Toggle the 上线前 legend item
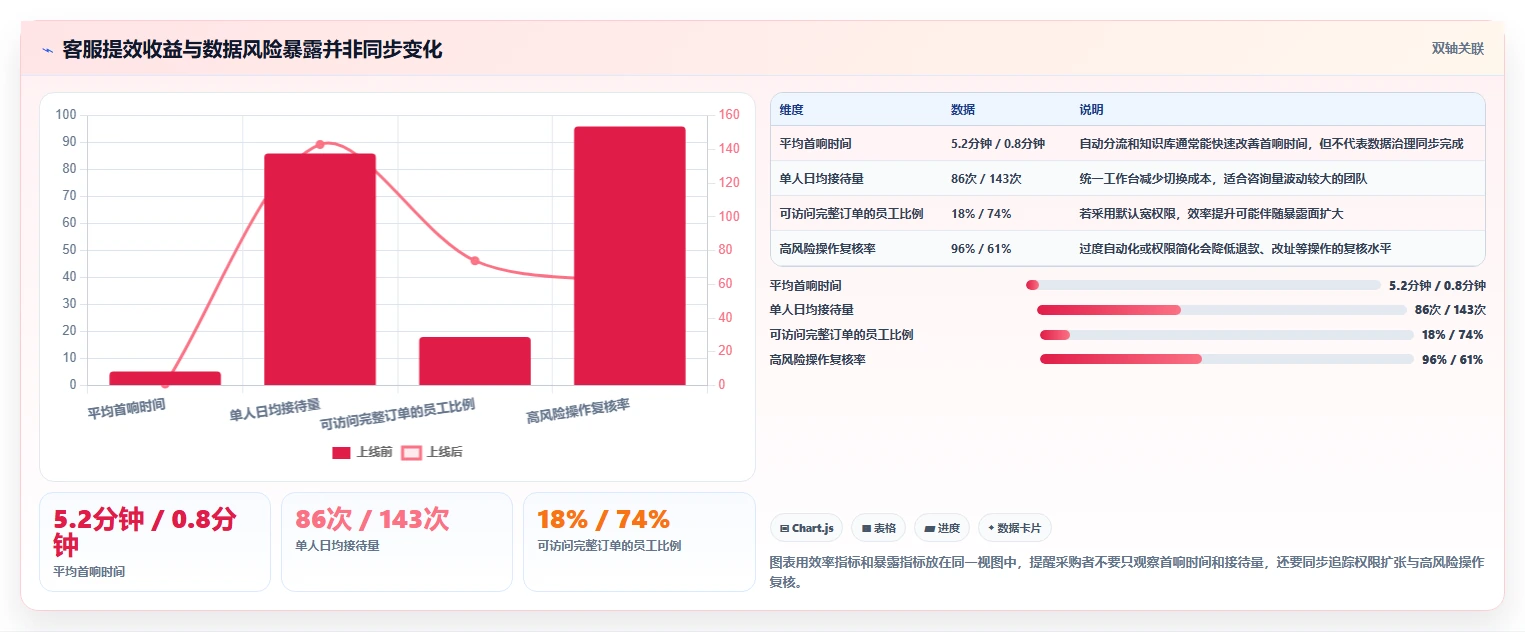The image size is (1525, 632). pos(362,452)
